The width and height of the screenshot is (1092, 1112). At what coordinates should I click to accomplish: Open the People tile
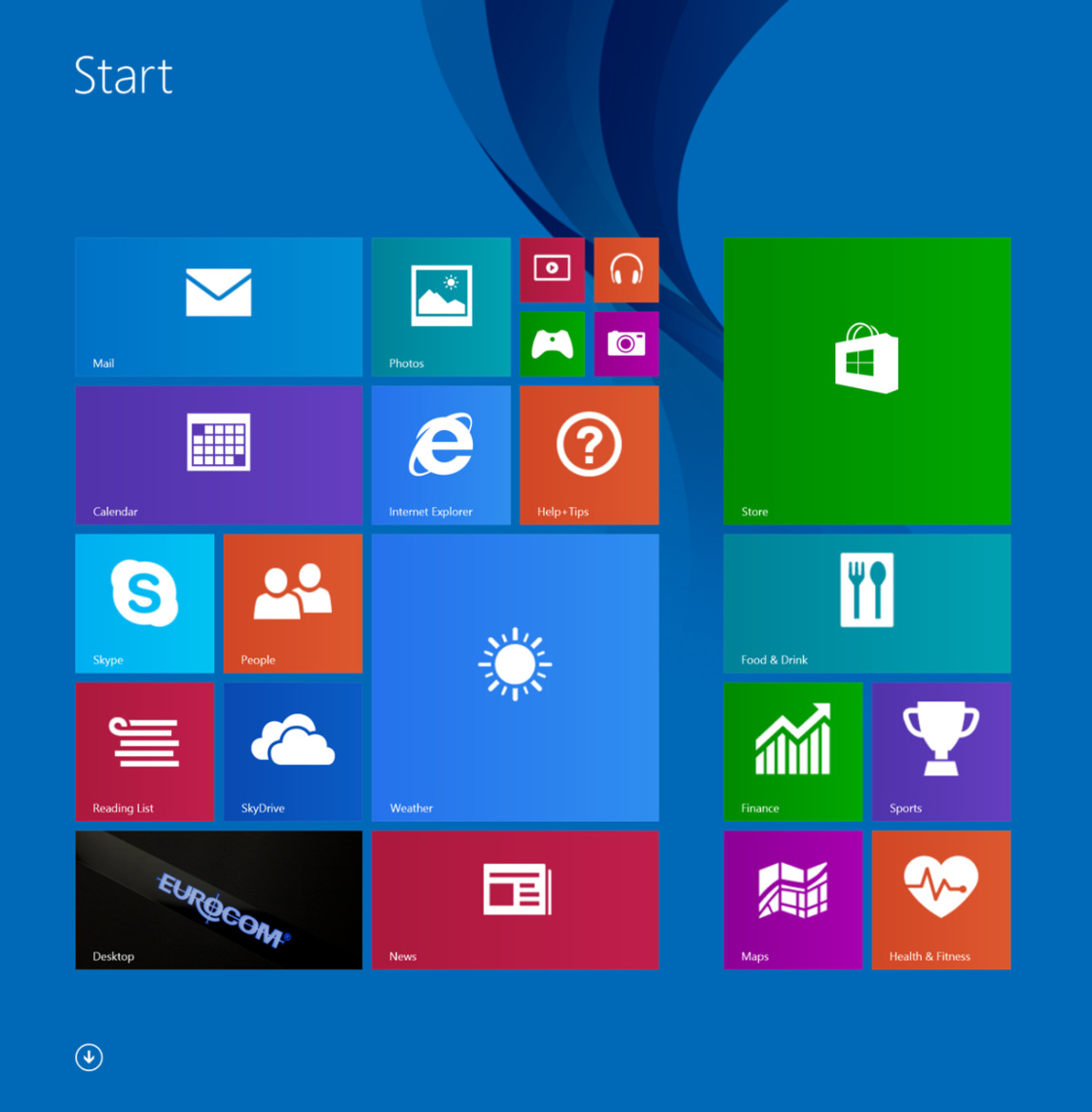point(293,603)
